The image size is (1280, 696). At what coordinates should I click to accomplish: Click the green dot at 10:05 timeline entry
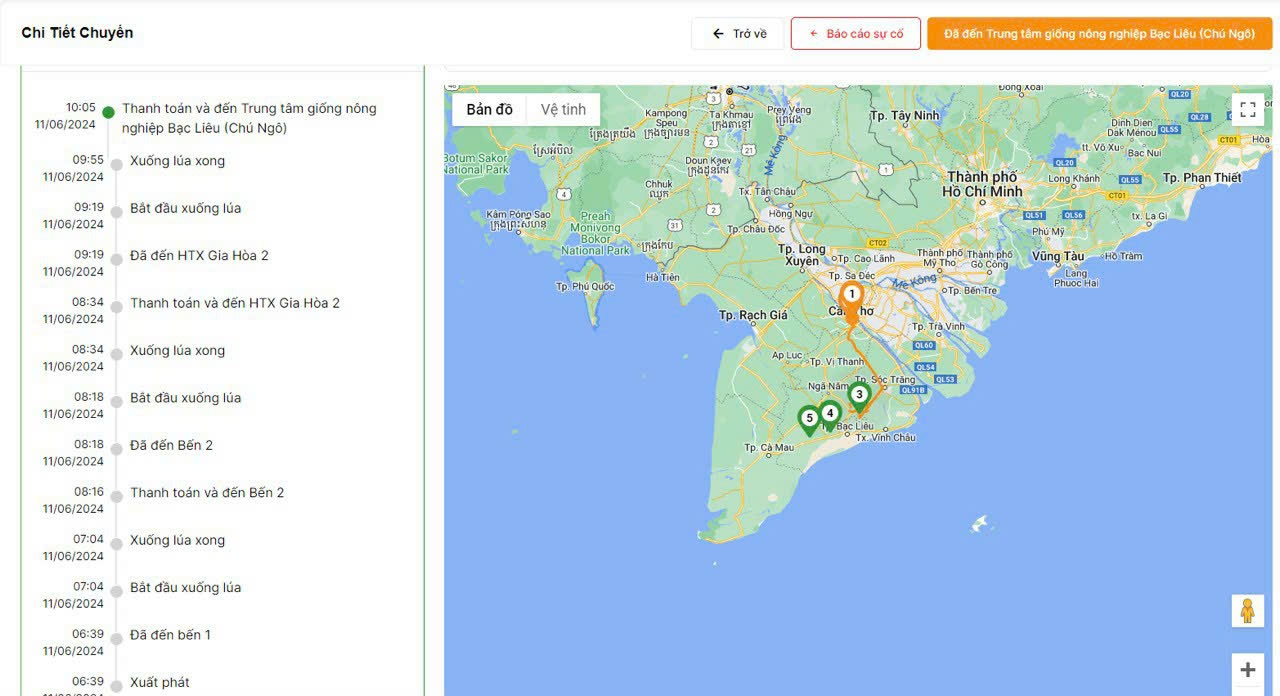pos(109,112)
